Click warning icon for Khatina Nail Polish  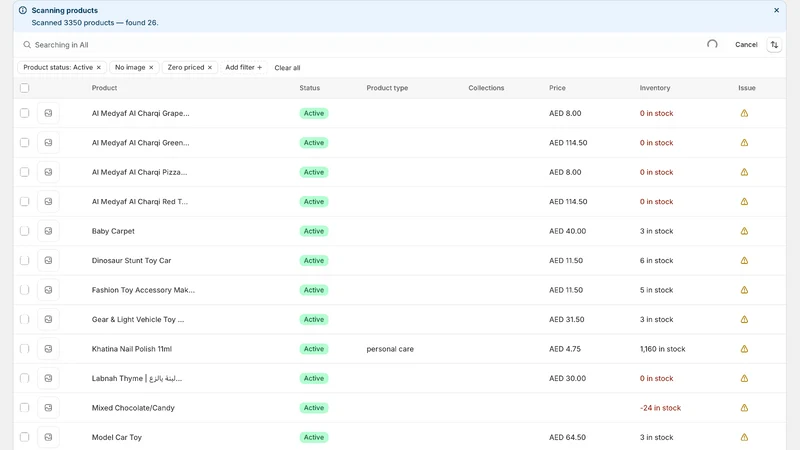(744, 349)
